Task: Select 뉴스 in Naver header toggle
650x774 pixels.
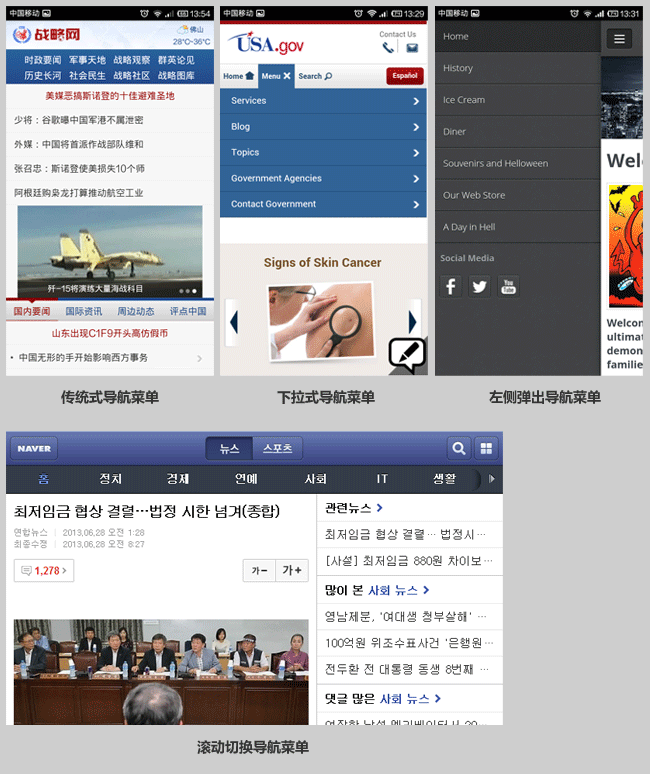Action: (230, 449)
